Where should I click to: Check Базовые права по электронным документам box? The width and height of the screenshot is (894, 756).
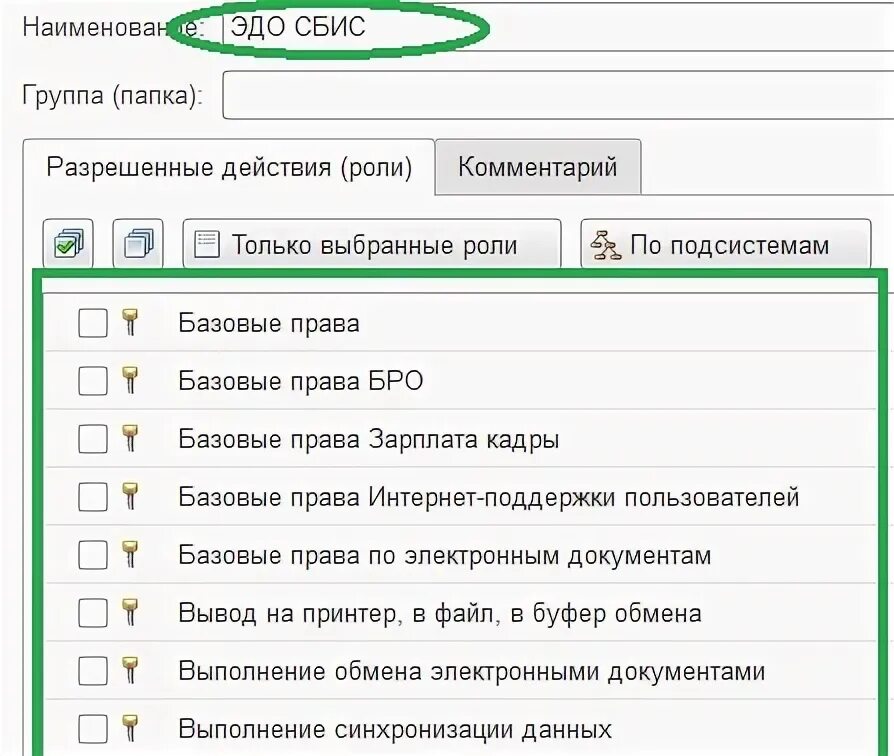[x=93, y=555]
